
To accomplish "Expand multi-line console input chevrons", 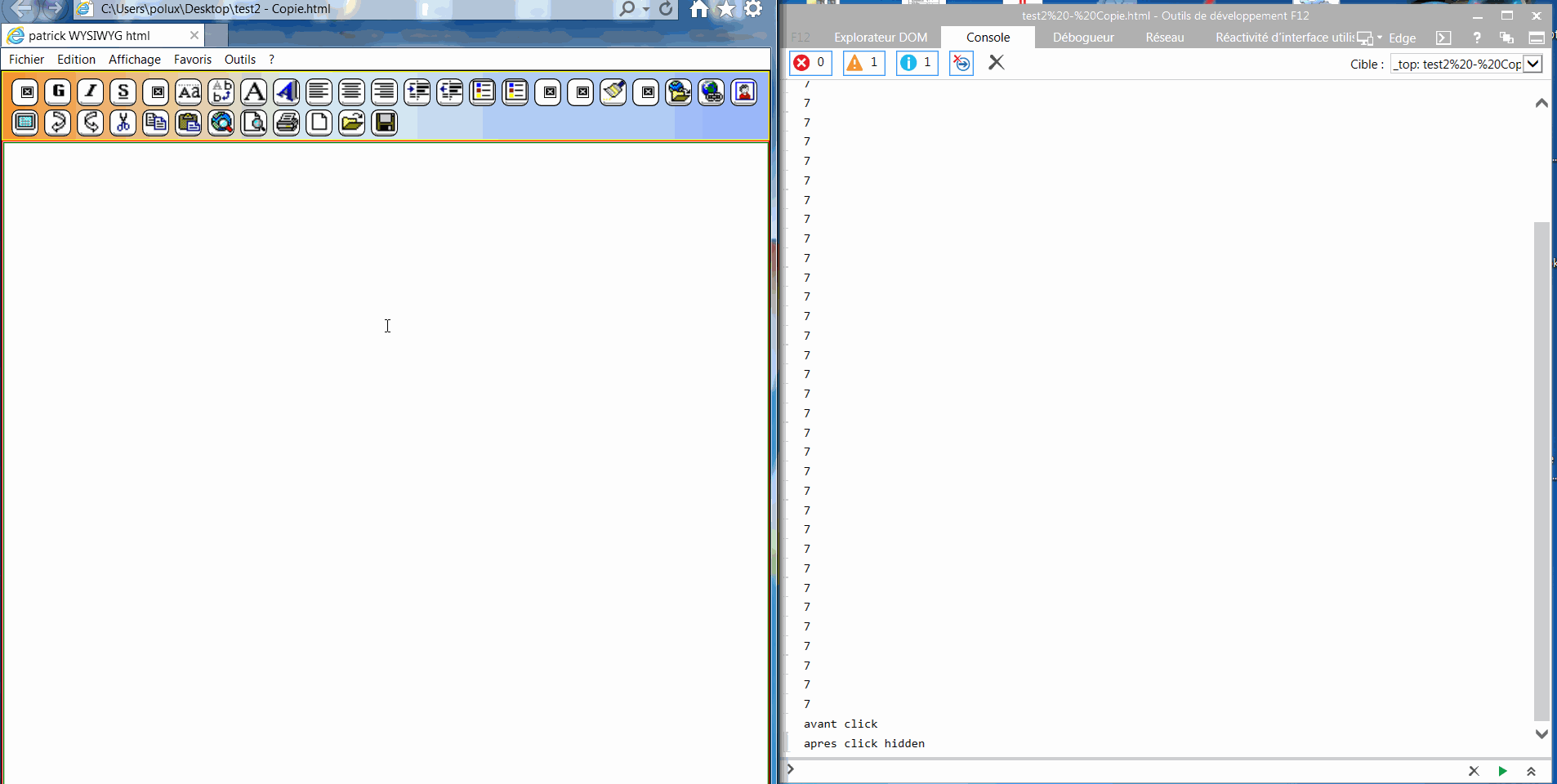I will click(1531, 771).
